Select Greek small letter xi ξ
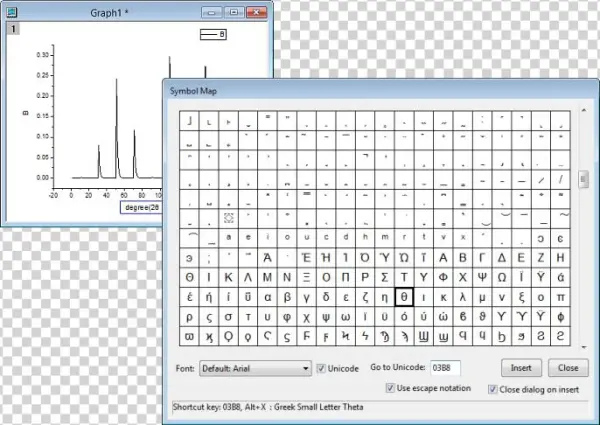Viewport: 600px width, 425px height. click(x=521, y=297)
